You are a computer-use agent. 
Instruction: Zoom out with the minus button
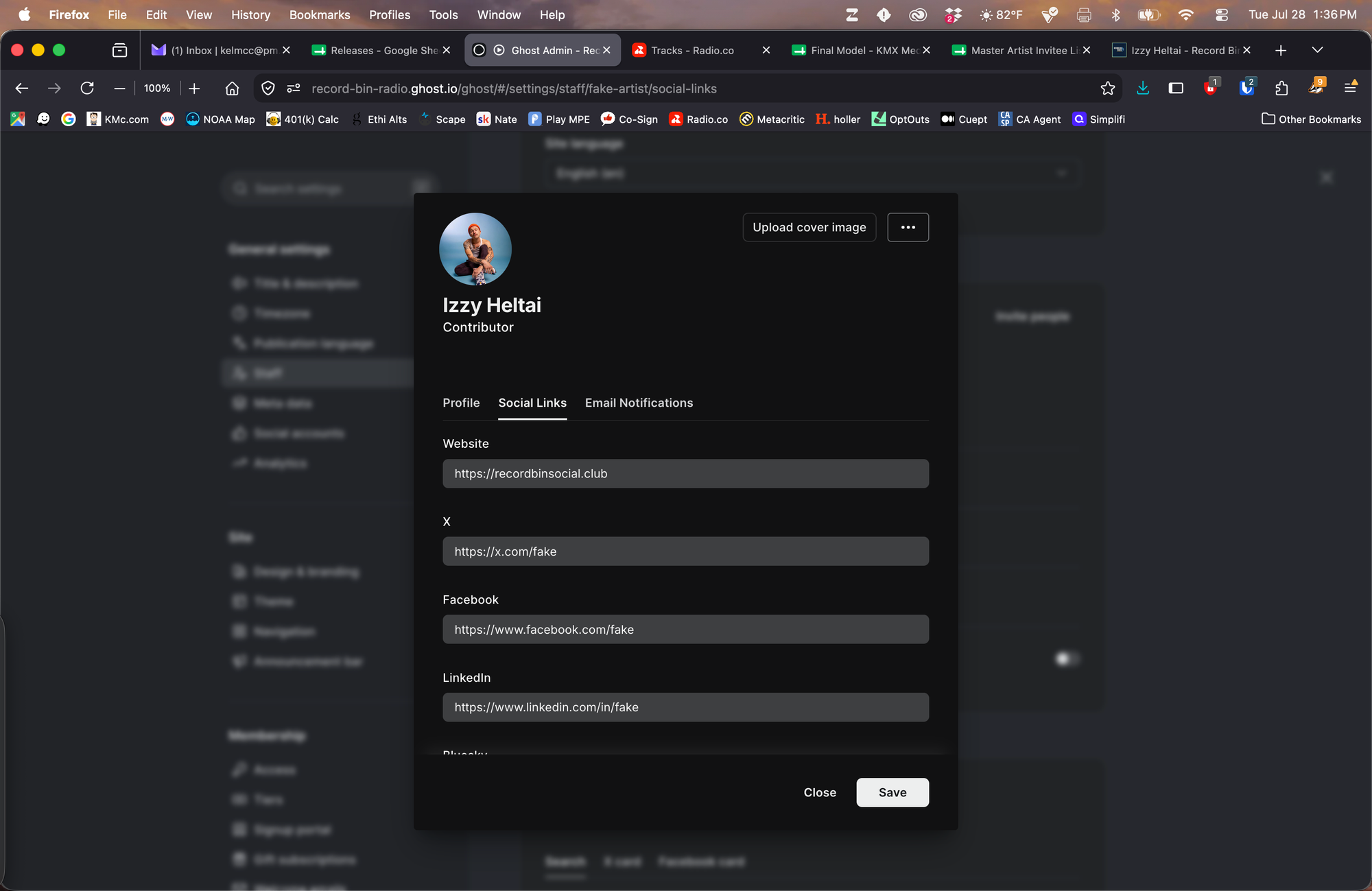point(119,88)
